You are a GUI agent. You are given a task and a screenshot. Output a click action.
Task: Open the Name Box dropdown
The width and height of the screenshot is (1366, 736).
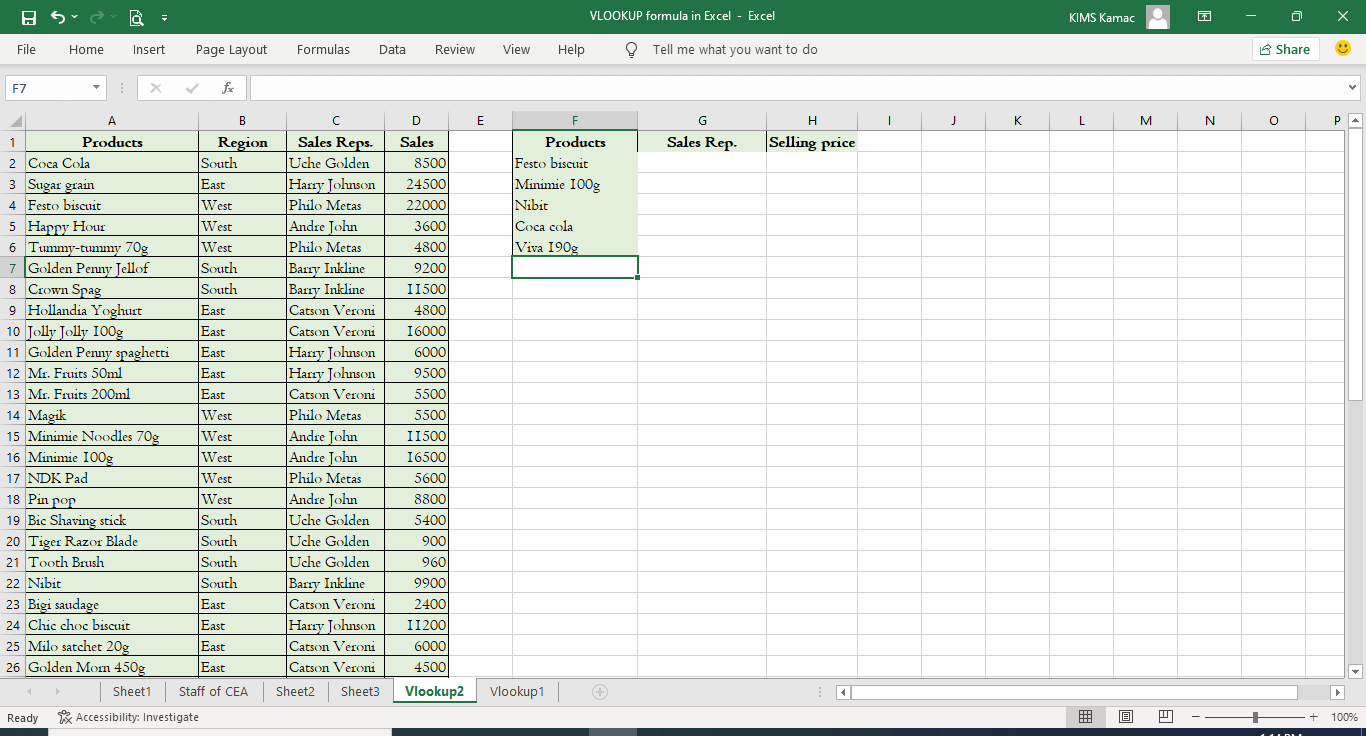(95, 87)
